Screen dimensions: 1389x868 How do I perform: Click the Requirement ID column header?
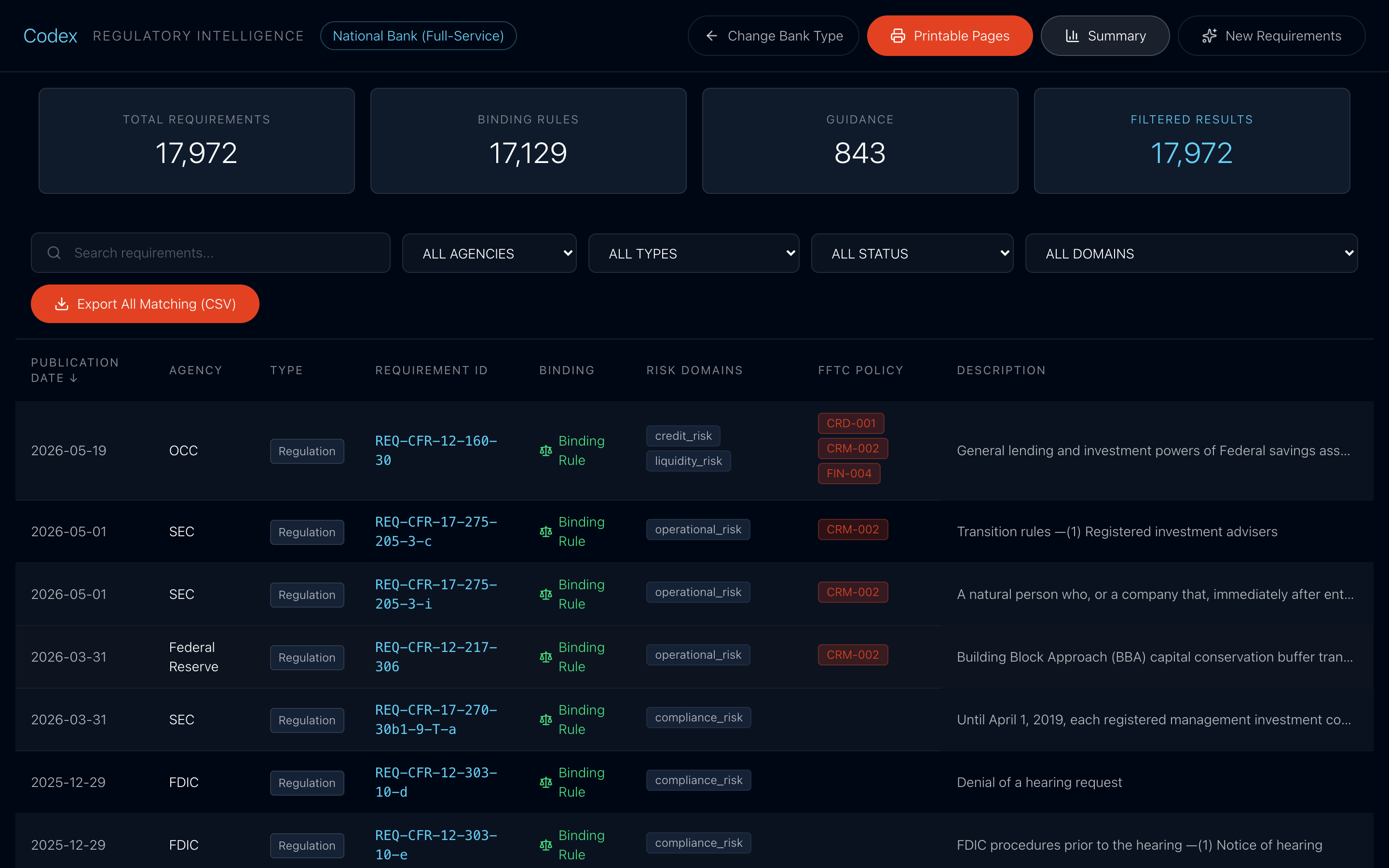coord(432,370)
